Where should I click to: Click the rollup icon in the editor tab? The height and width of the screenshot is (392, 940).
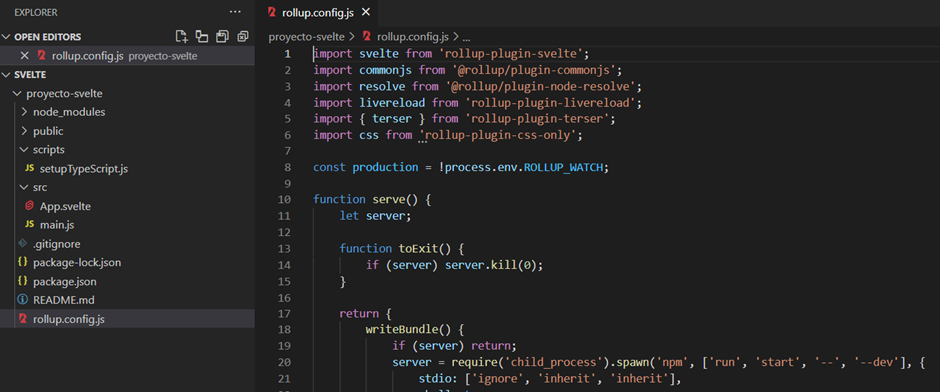point(273,12)
